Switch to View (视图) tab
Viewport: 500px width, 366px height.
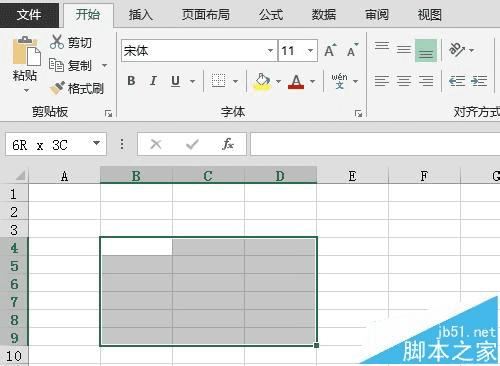pos(429,15)
